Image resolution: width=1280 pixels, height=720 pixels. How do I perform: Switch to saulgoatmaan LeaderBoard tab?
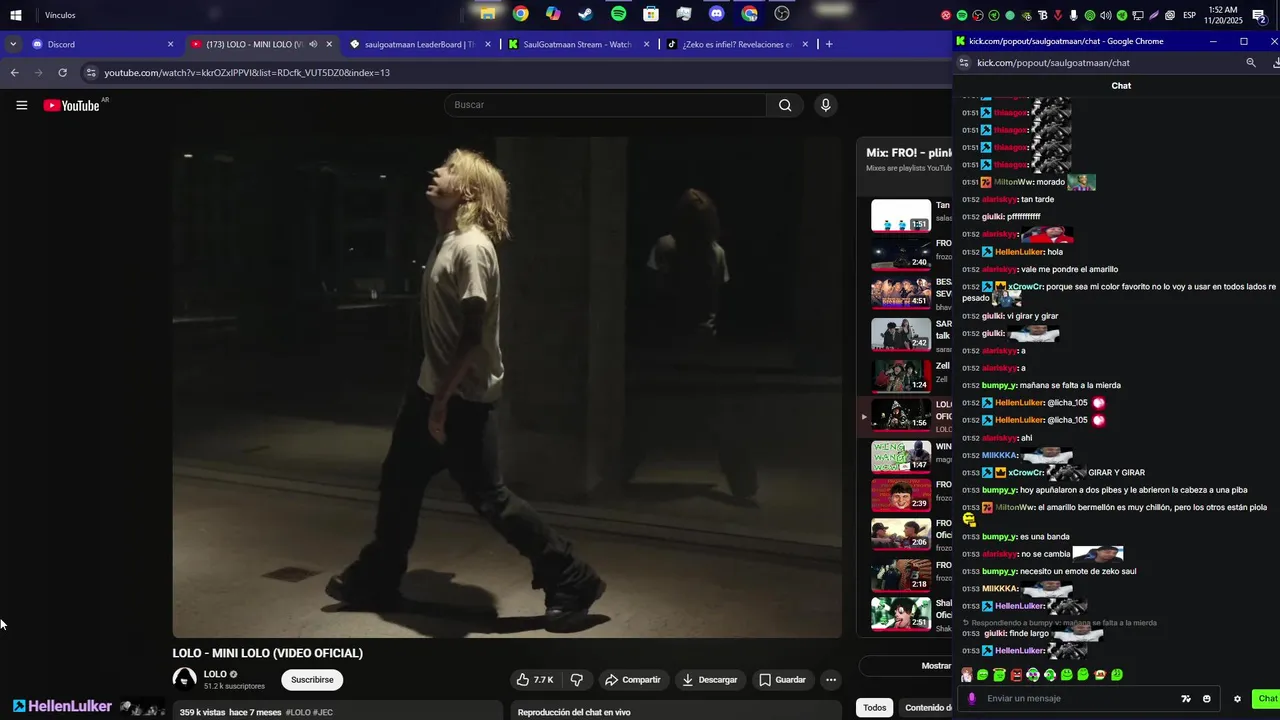click(420, 44)
